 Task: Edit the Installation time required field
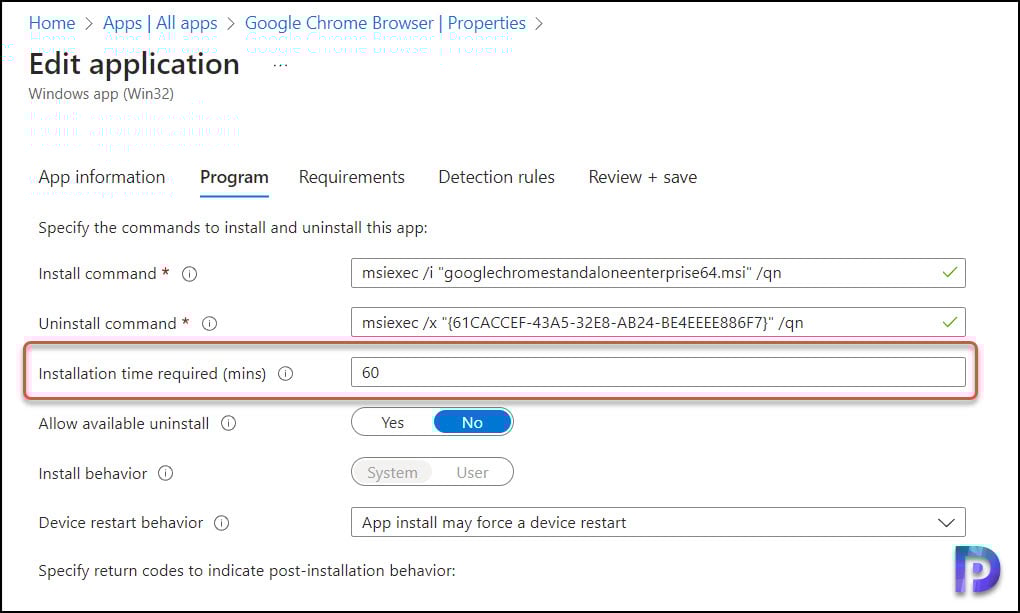(658, 372)
